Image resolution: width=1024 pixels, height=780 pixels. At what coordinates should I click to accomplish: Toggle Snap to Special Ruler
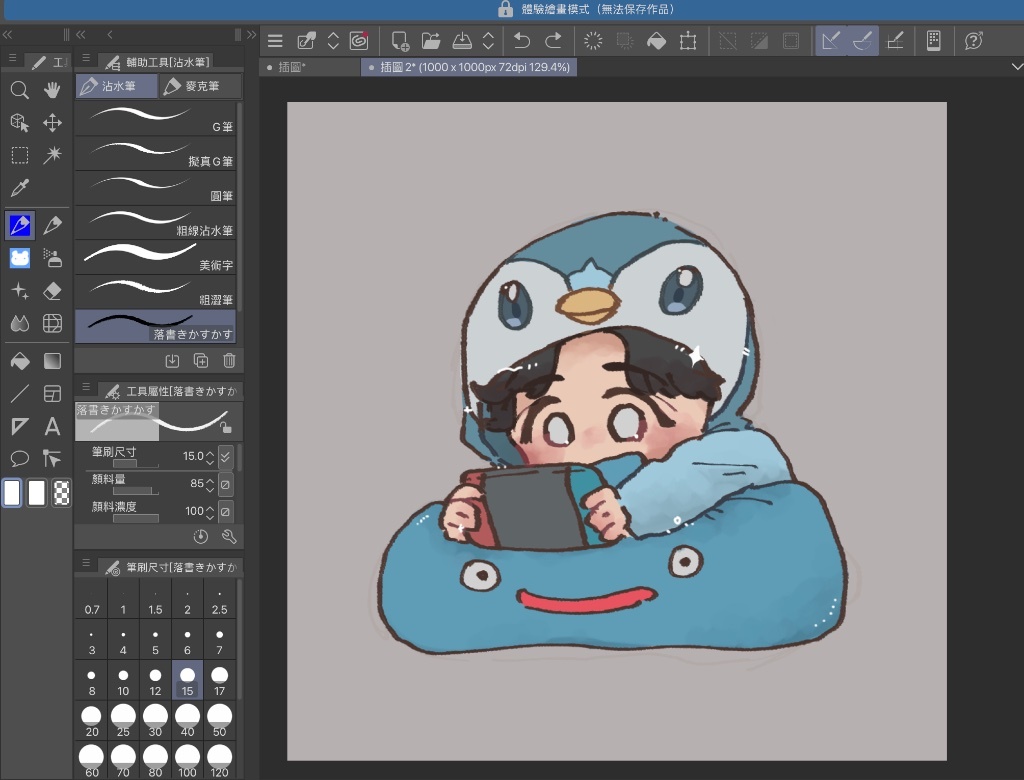(x=863, y=41)
